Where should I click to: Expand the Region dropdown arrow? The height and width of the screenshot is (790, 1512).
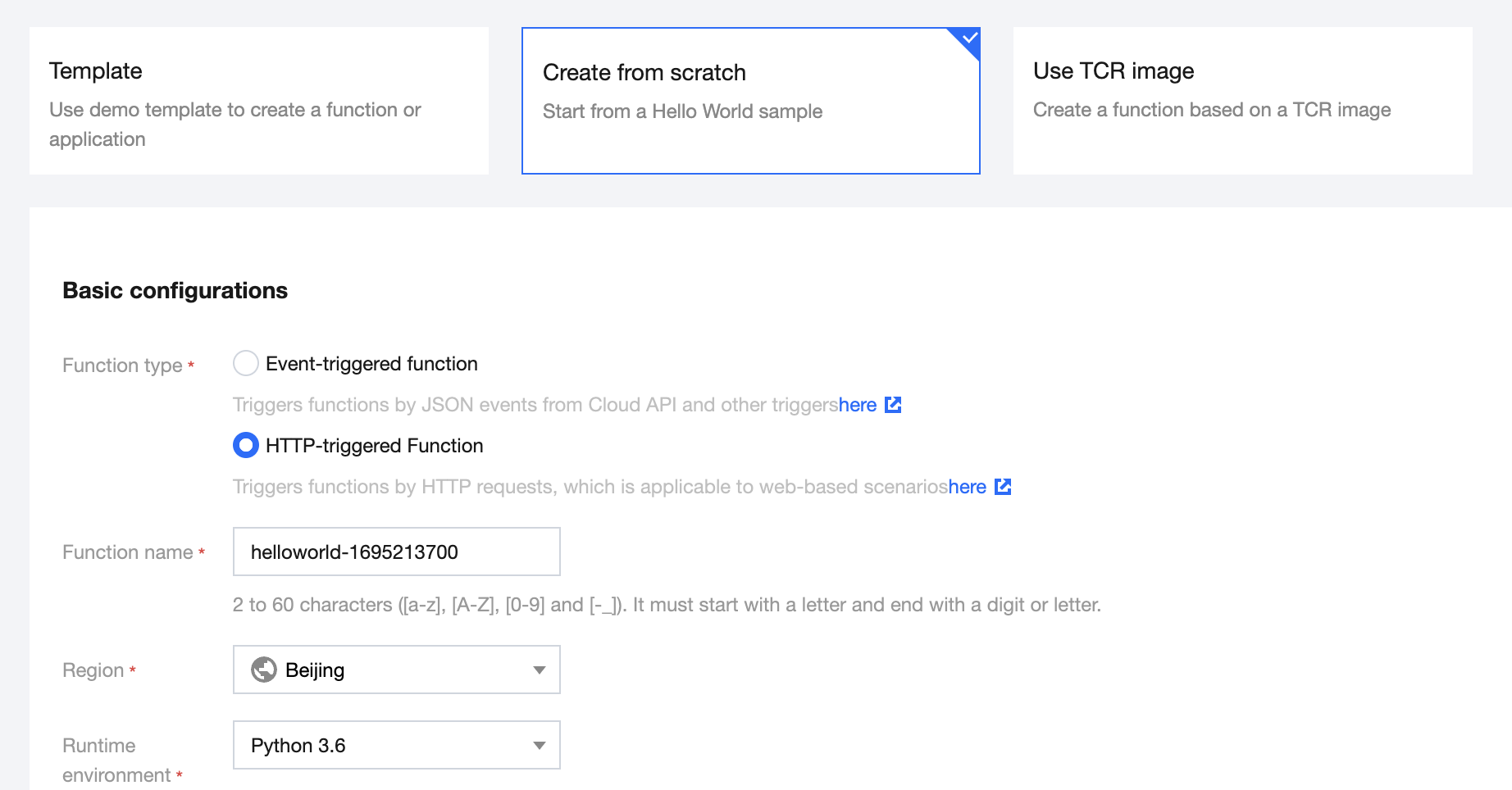[x=539, y=670]
